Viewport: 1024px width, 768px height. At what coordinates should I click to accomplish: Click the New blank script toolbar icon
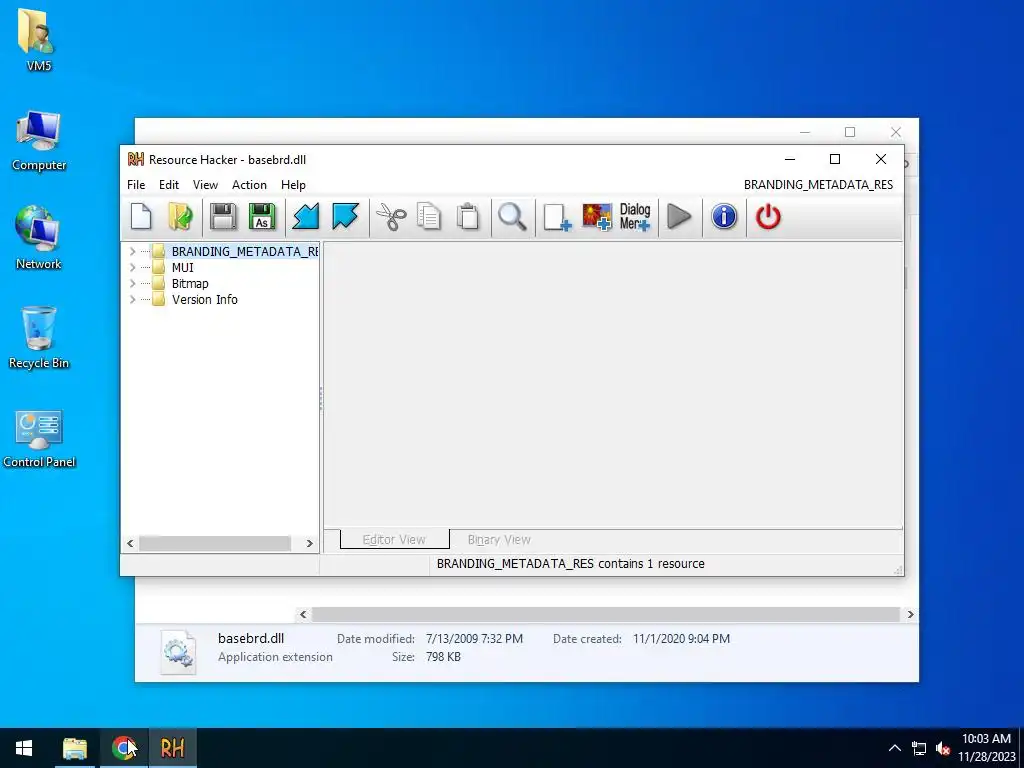point(141,217)
